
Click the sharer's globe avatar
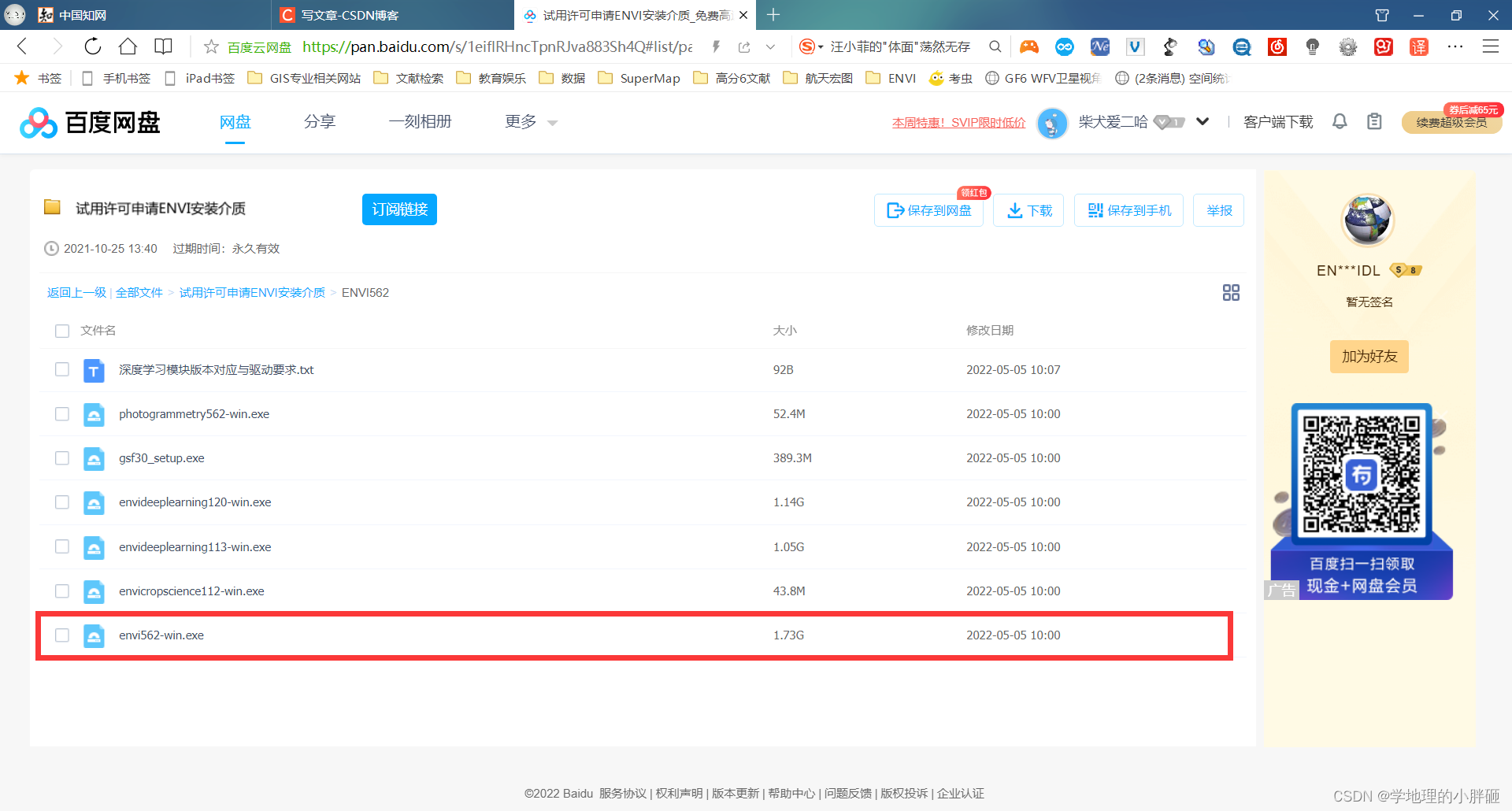point(1368,220)
